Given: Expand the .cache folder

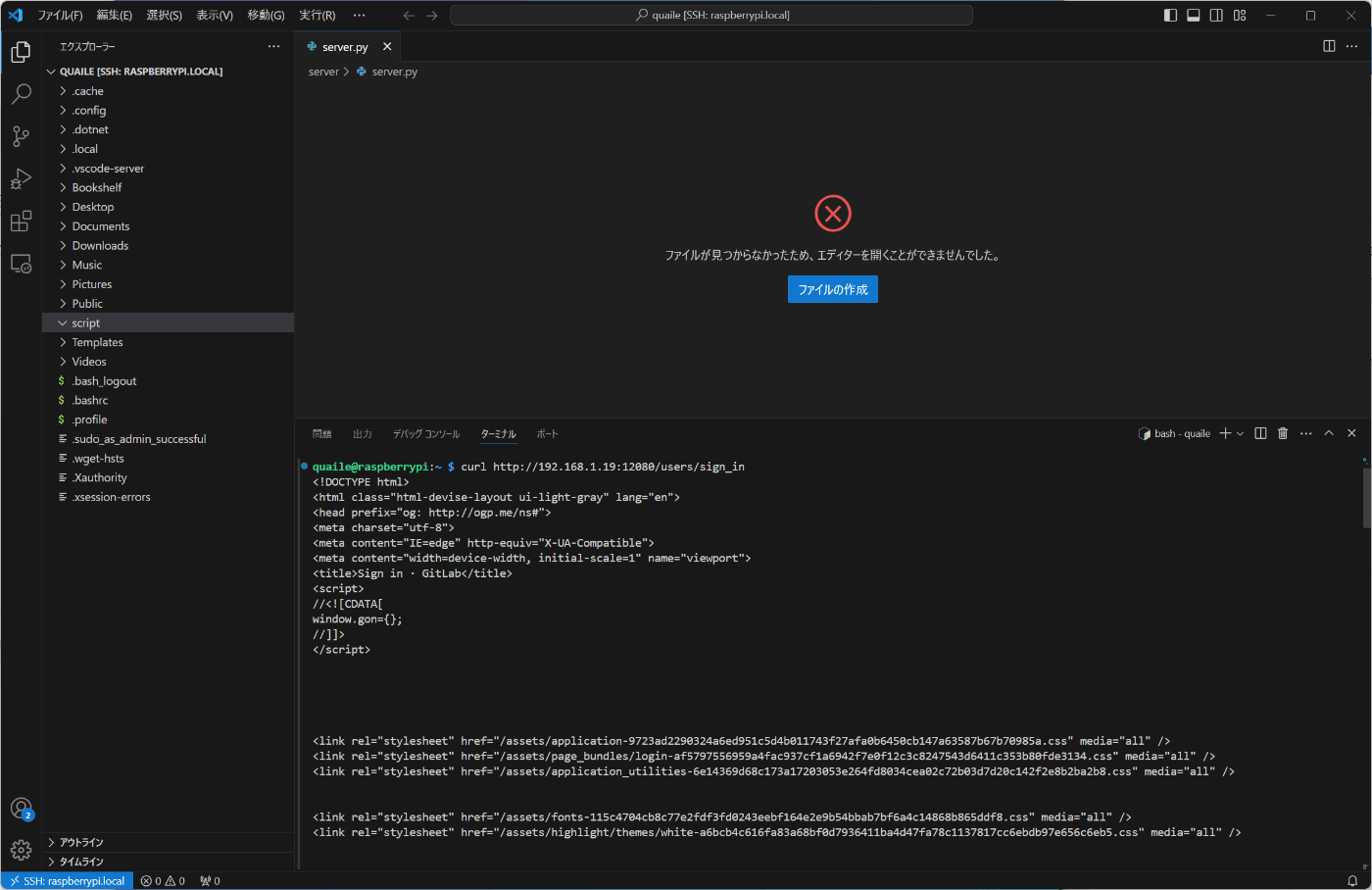Looking at the screenshot, I should 169,91.
